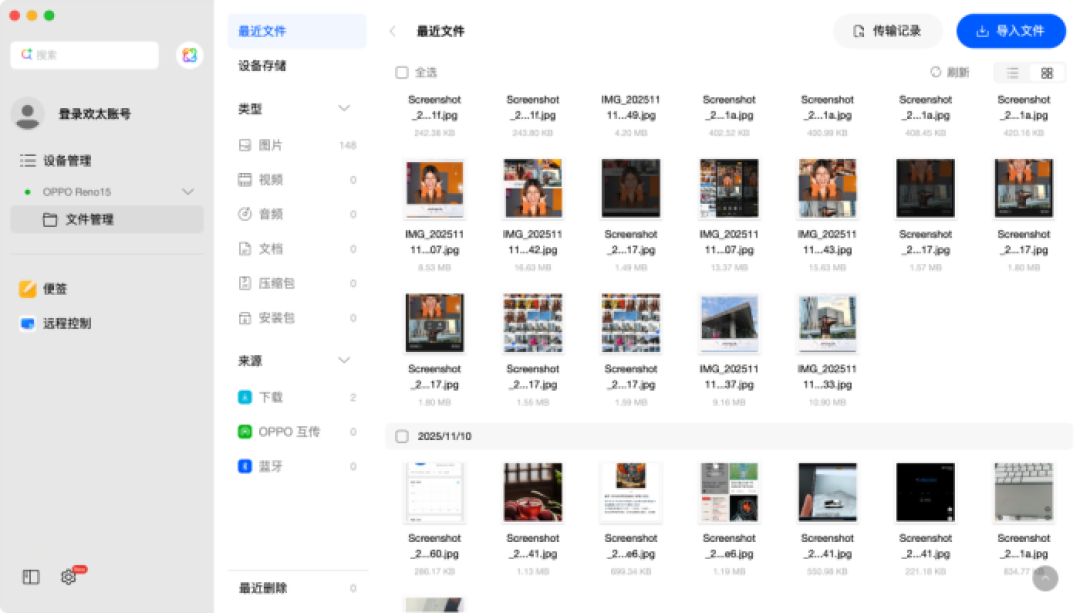Open 远程控制 remote control icon
The height and width of the screenshot is (613, 1080).
(28, 324)
